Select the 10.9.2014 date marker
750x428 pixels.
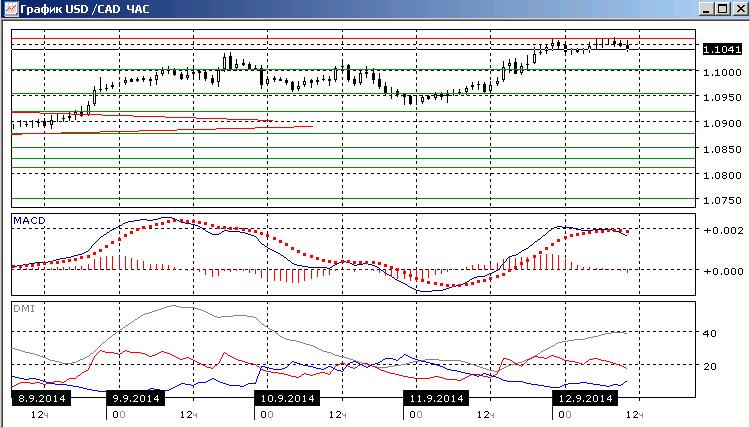[287, 398]
